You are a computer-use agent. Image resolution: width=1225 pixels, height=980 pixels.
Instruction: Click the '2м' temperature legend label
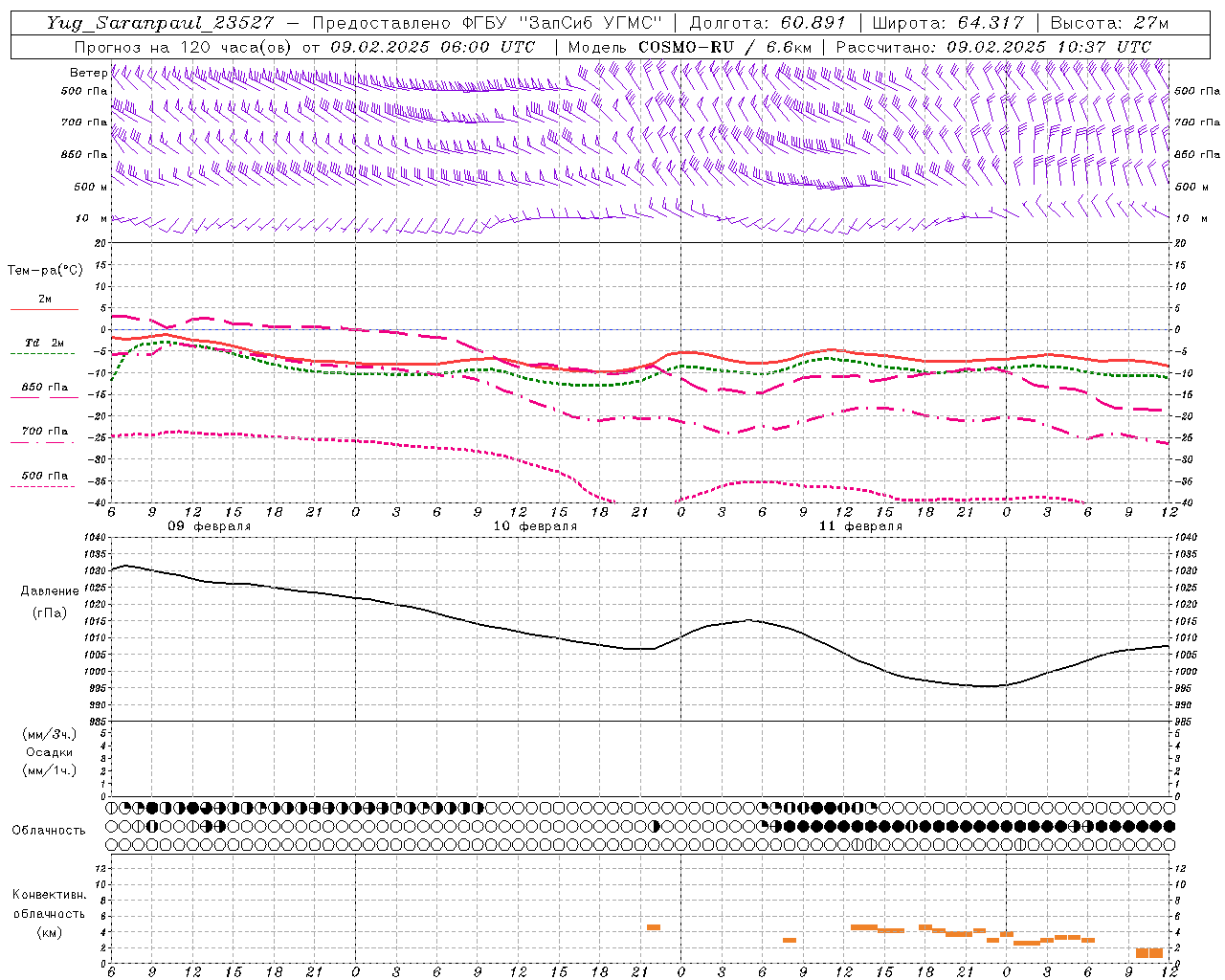[45, 299]
